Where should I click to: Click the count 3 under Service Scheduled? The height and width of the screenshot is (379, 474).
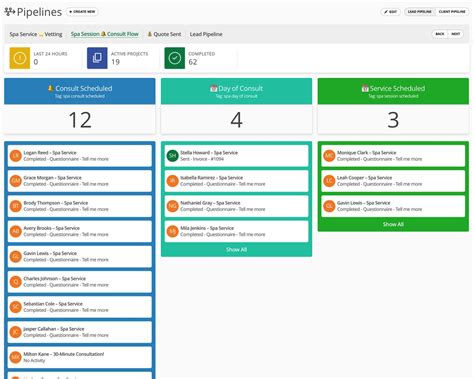coord(393,120)
